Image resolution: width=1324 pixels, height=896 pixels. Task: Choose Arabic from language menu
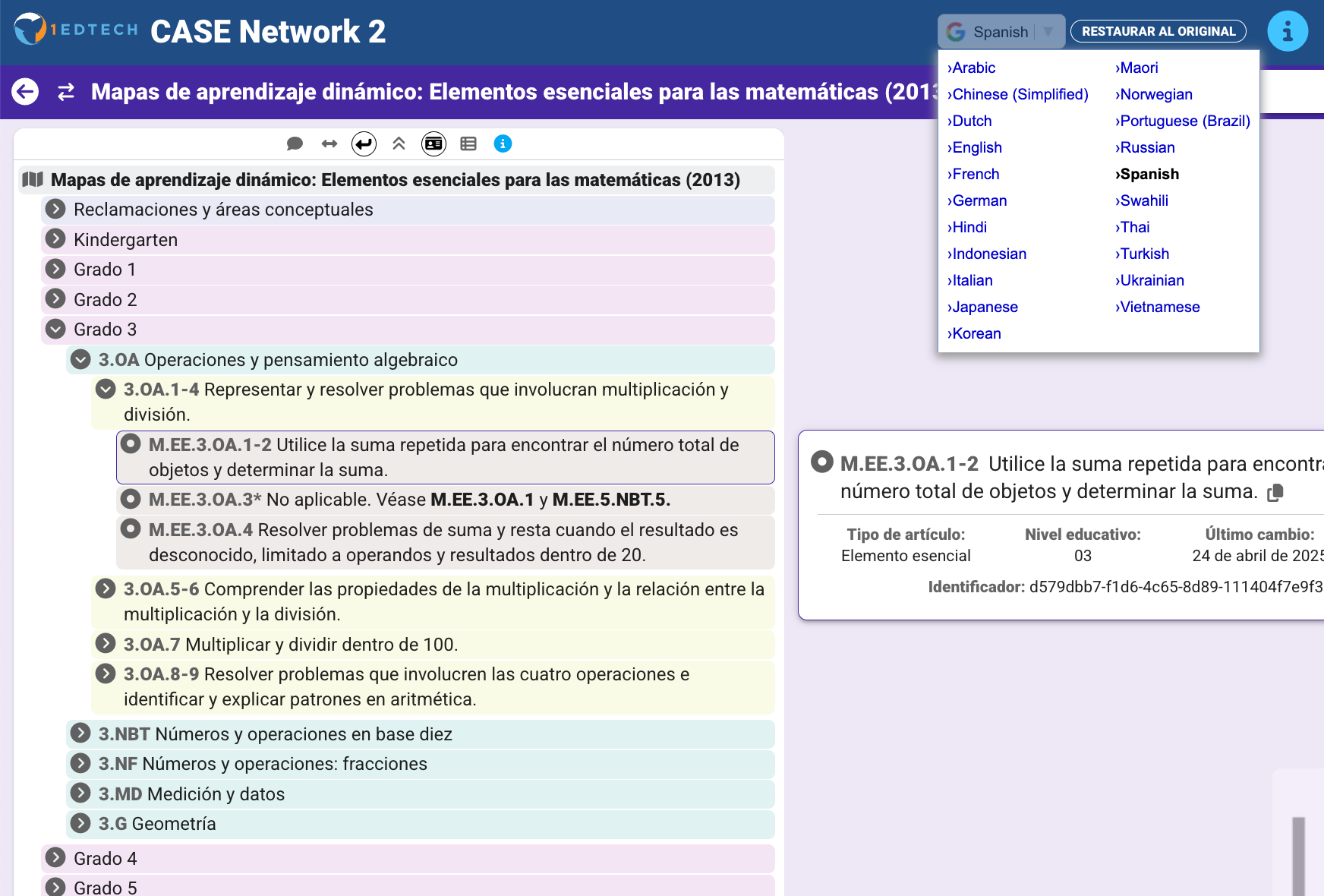click(972, 68)
